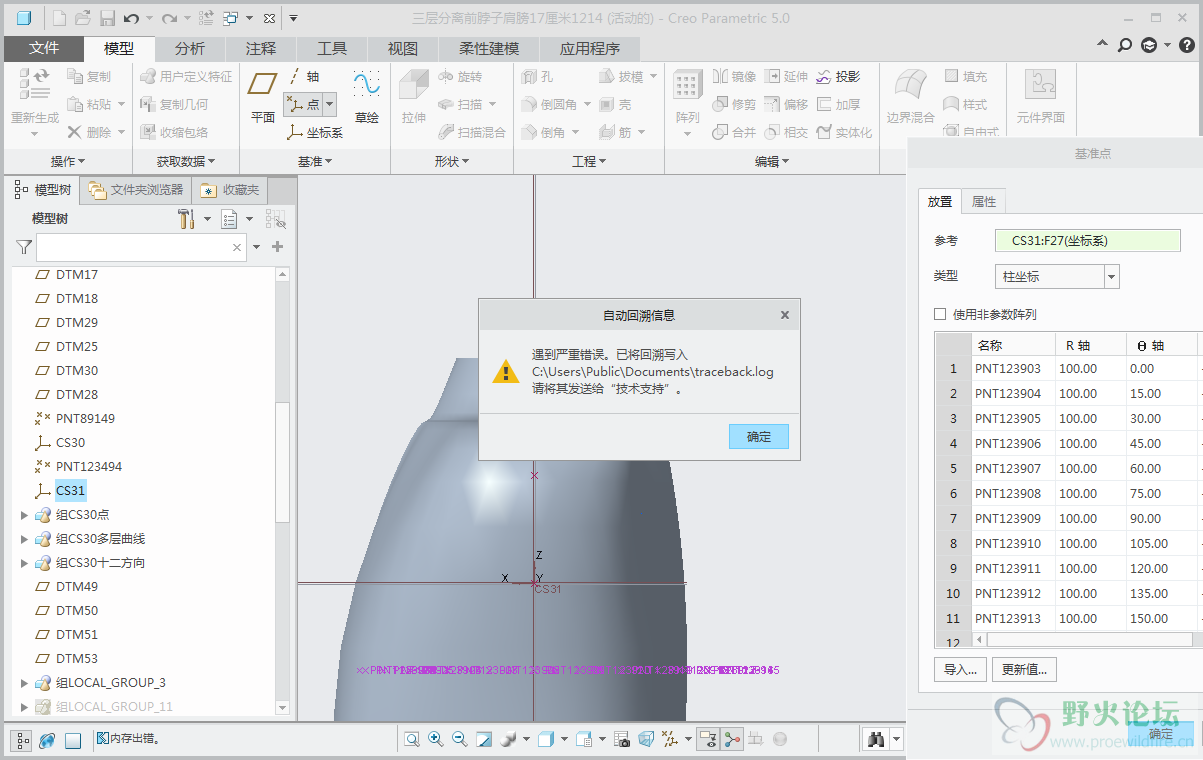This screenshot has width=1203, height=760.
Task: Click the model tree vertical scrollbar
Action: (282, 464)
